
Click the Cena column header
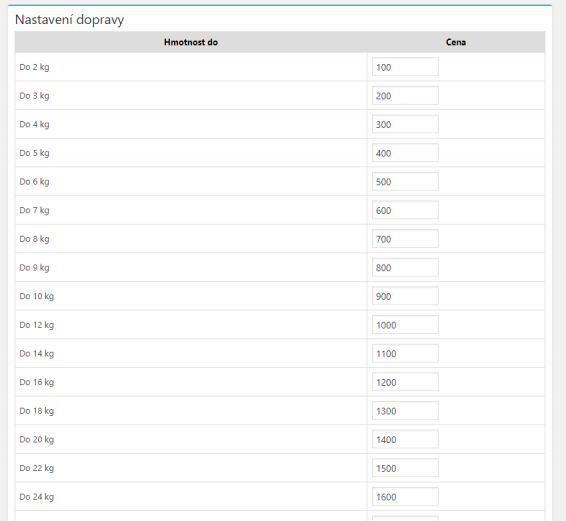coord(456,42)
